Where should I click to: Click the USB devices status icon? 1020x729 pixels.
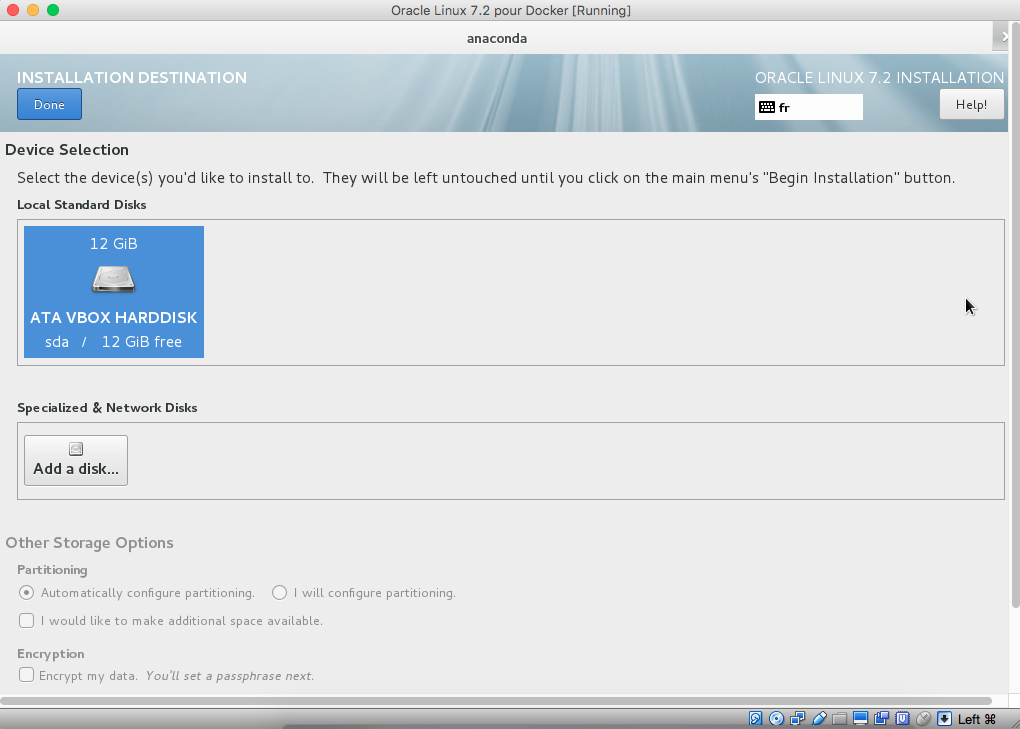[819, 719]
